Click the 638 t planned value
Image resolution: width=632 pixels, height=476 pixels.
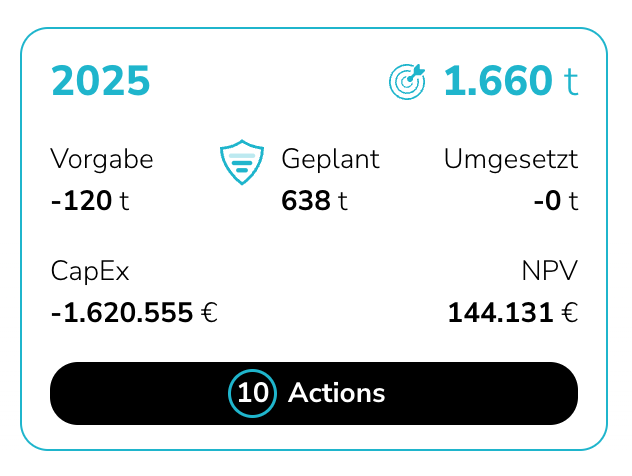point(314,201)
